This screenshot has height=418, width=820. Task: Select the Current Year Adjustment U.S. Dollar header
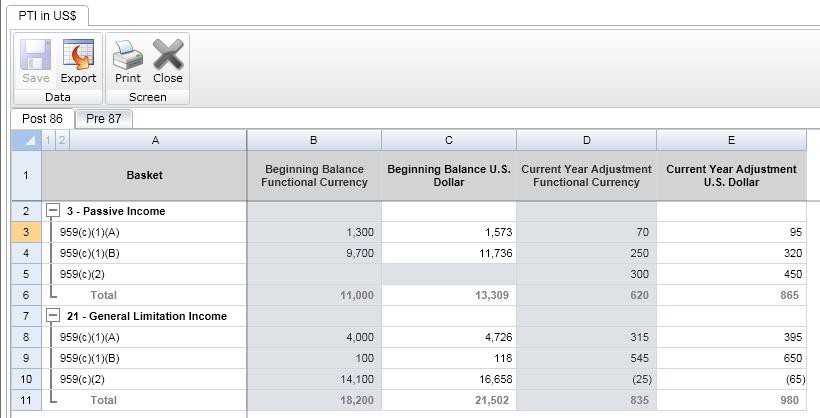731,175
